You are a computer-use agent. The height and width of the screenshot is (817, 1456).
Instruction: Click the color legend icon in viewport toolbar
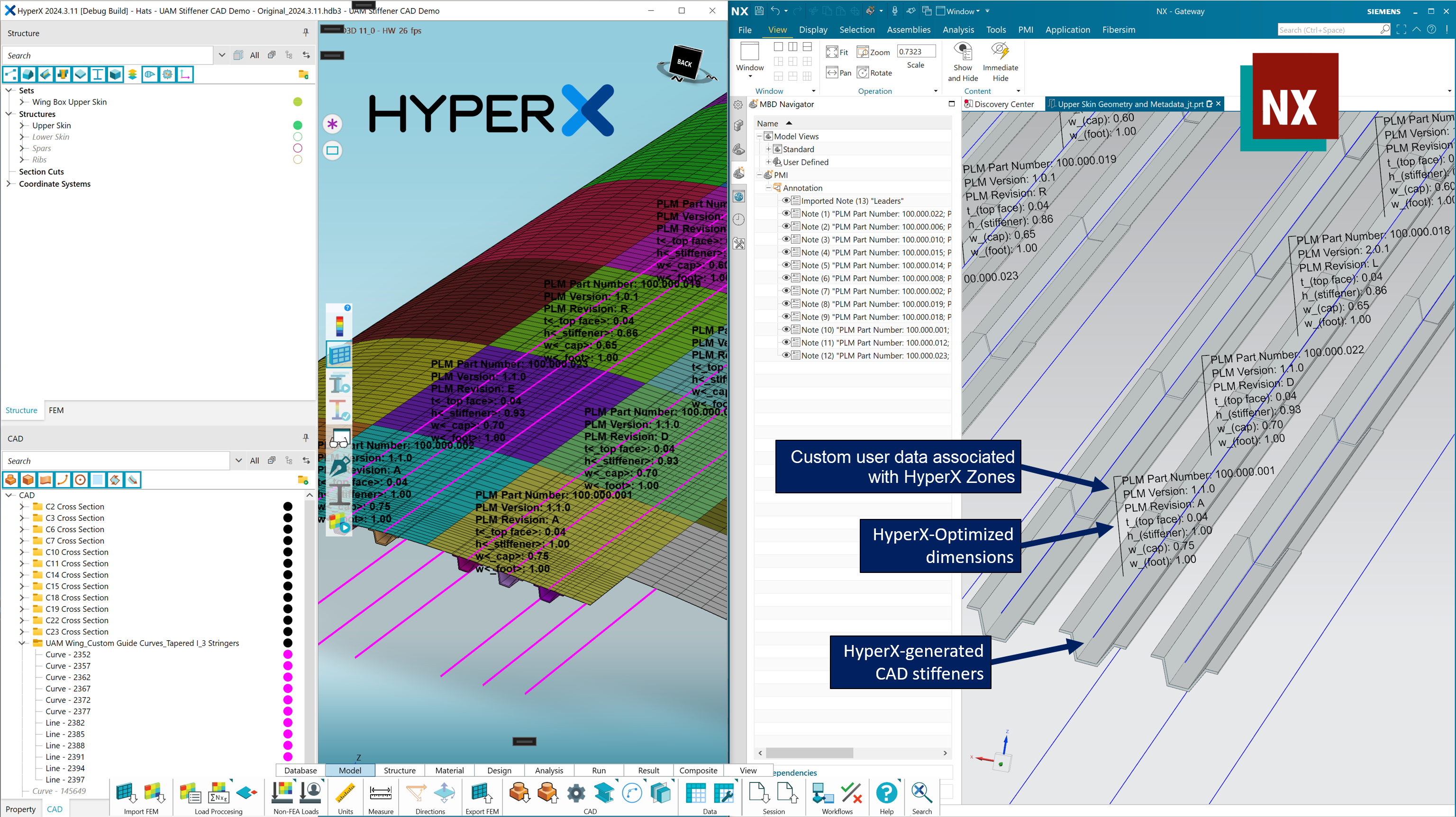point(339,326)
